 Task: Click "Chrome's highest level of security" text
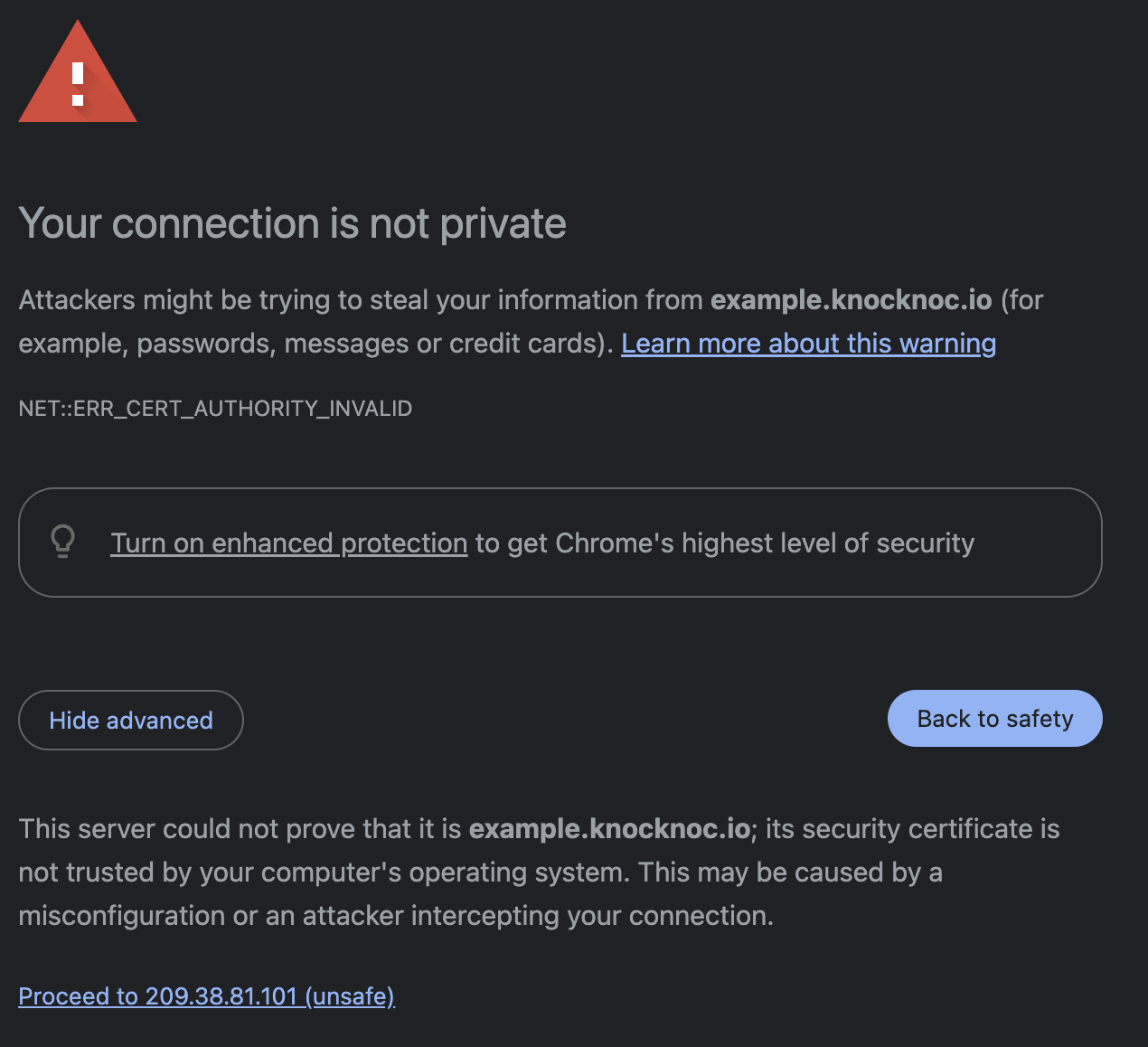(x=764, y=543)
